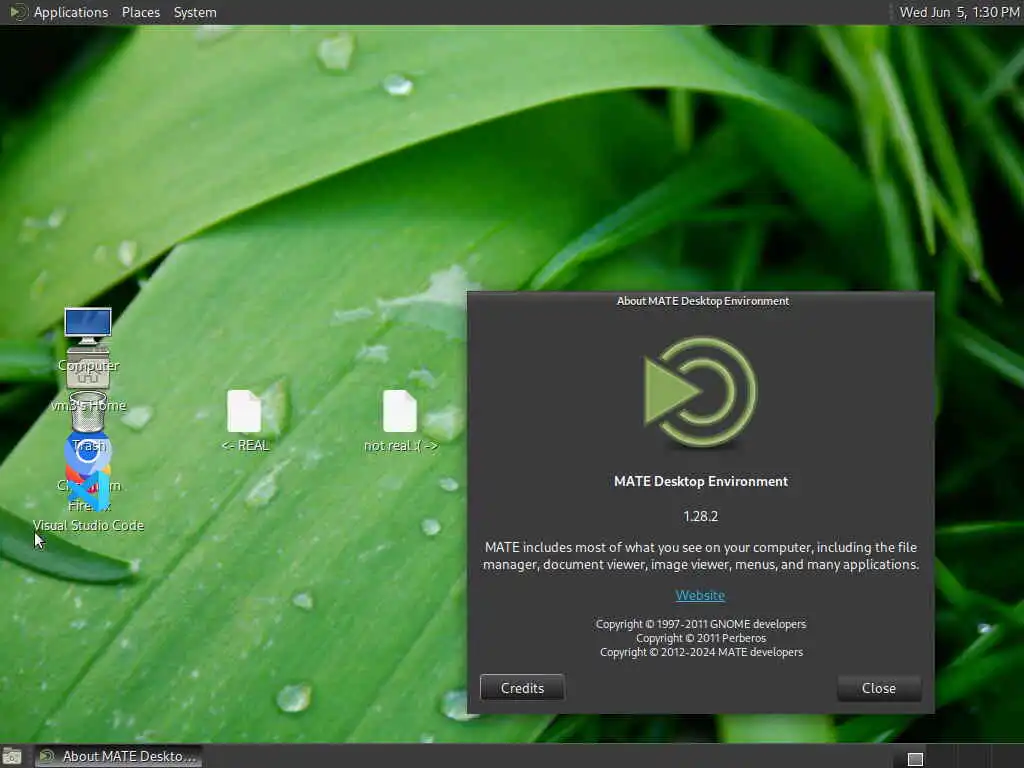Click the large MATE logo in About dialog
The width and height of the screenshot is (1024, 768).
(x=700, y=392)
